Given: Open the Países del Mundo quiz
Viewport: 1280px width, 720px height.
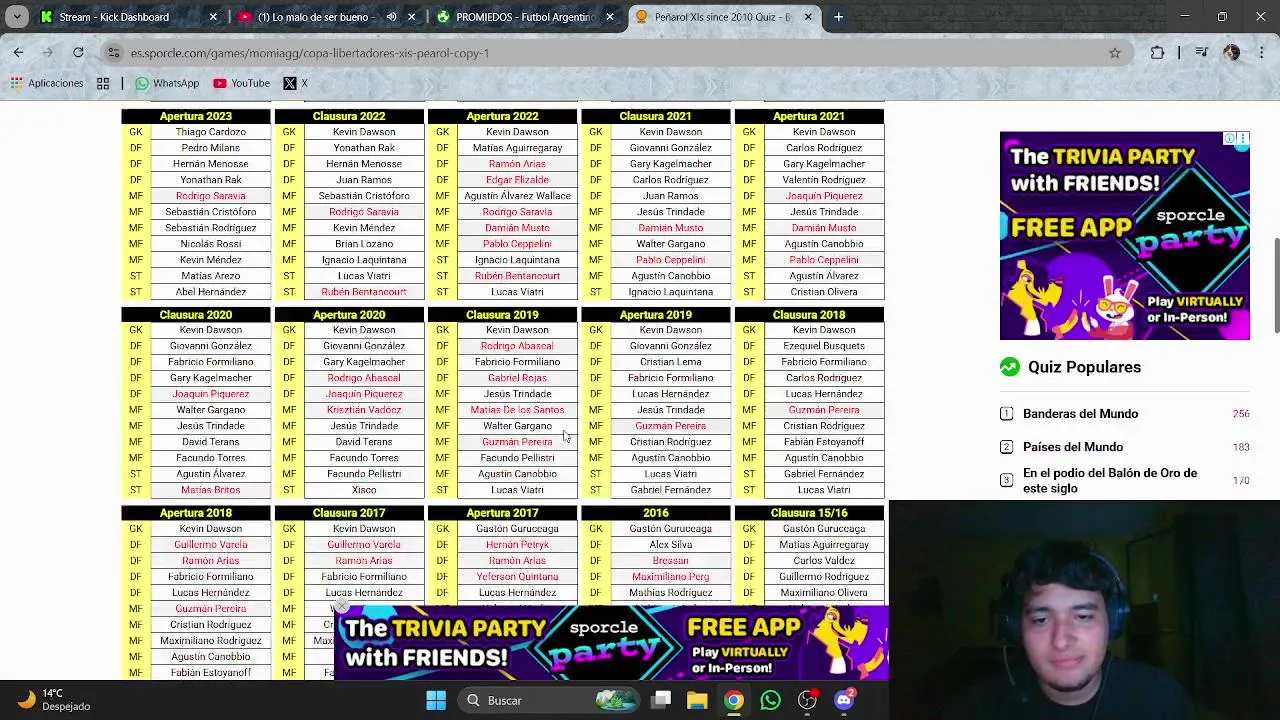Looking at the screenshot, I should click(x=1073, y=447).
